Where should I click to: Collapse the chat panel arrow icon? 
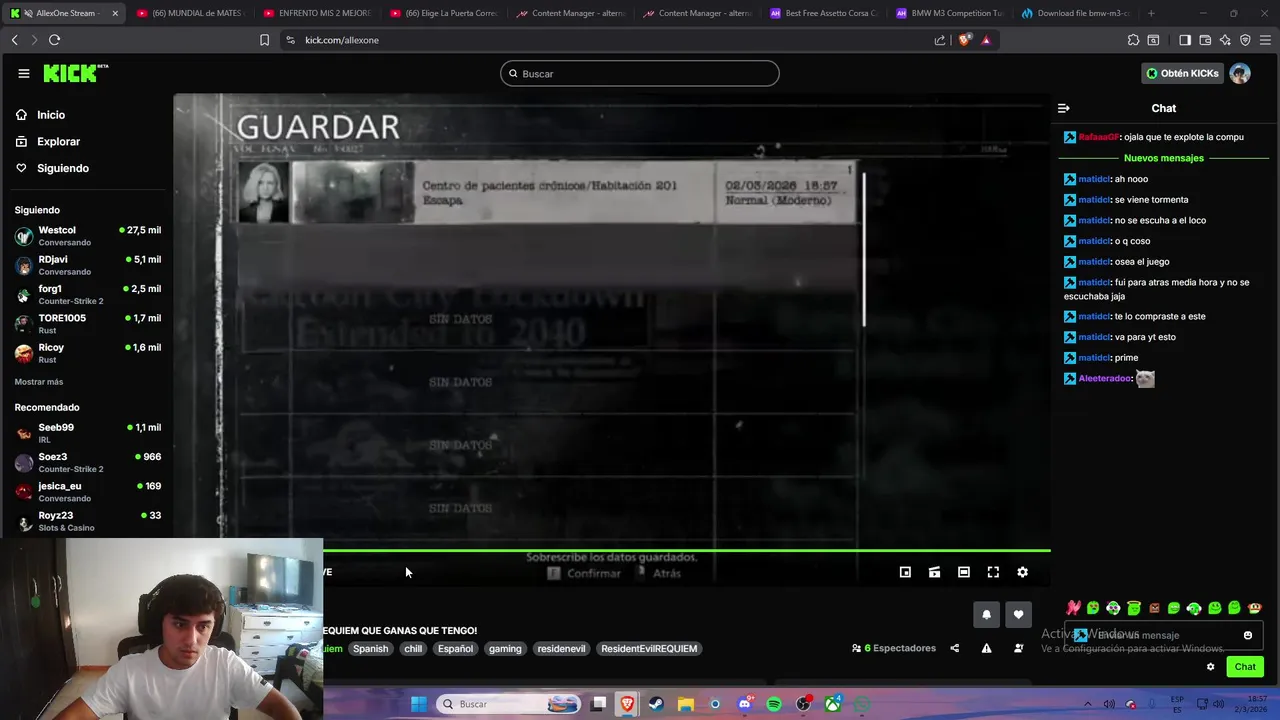pyautogui.click(x=1064, y=108)
